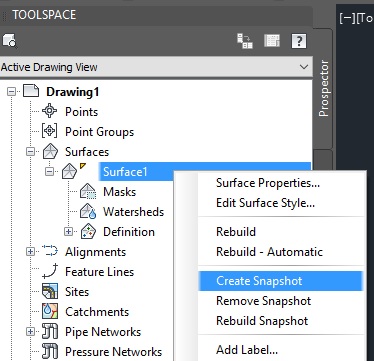Image resolution: width=374 pixels, height=361 pixels.
Task: Select the Feature Lines tree item
Action: pyautogui.click(x=99, y=272)
